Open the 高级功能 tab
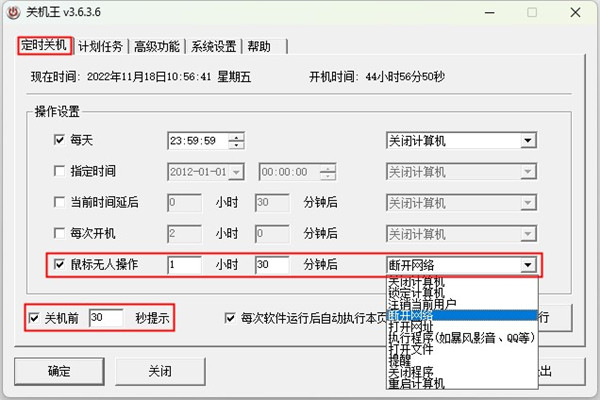Screen dimensions: 600x400 click(157, 47)
